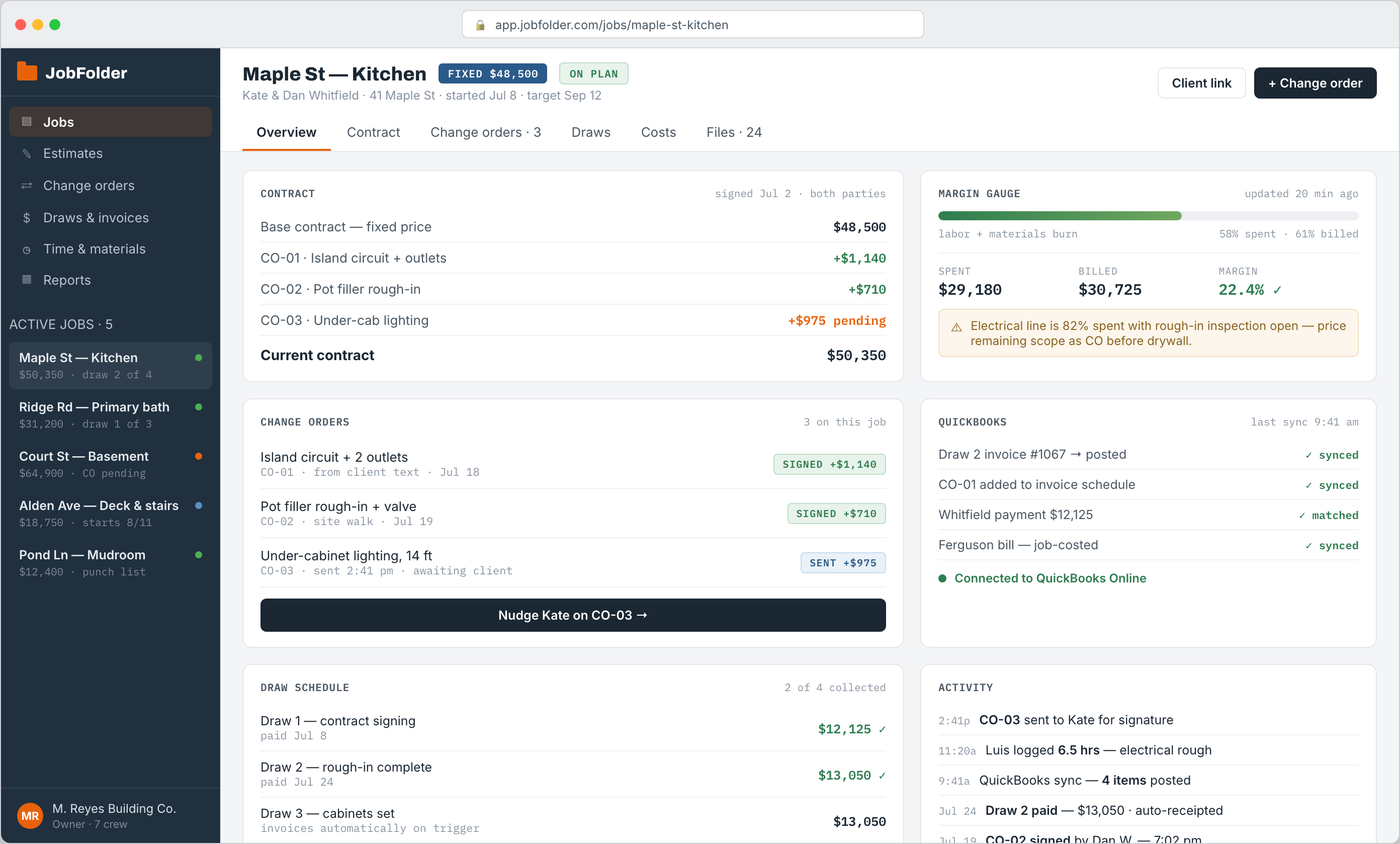The width and height of the screenshot is (1400, 844).
Task: Open the Jobs section in sidebar
Action: pyautogui.click(x=110, y=122)
